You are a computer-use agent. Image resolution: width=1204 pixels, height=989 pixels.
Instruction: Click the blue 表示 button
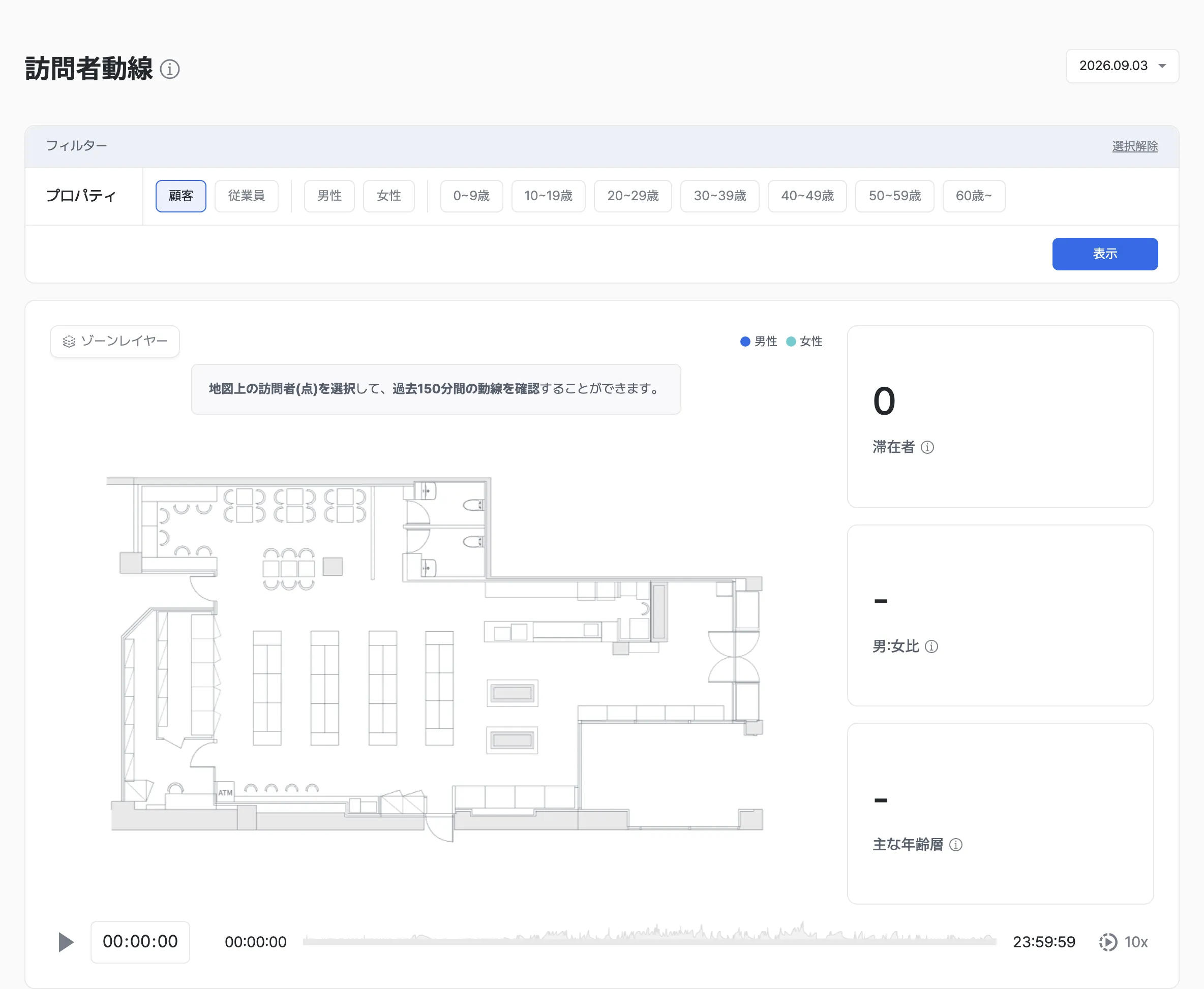point(1104,254)
